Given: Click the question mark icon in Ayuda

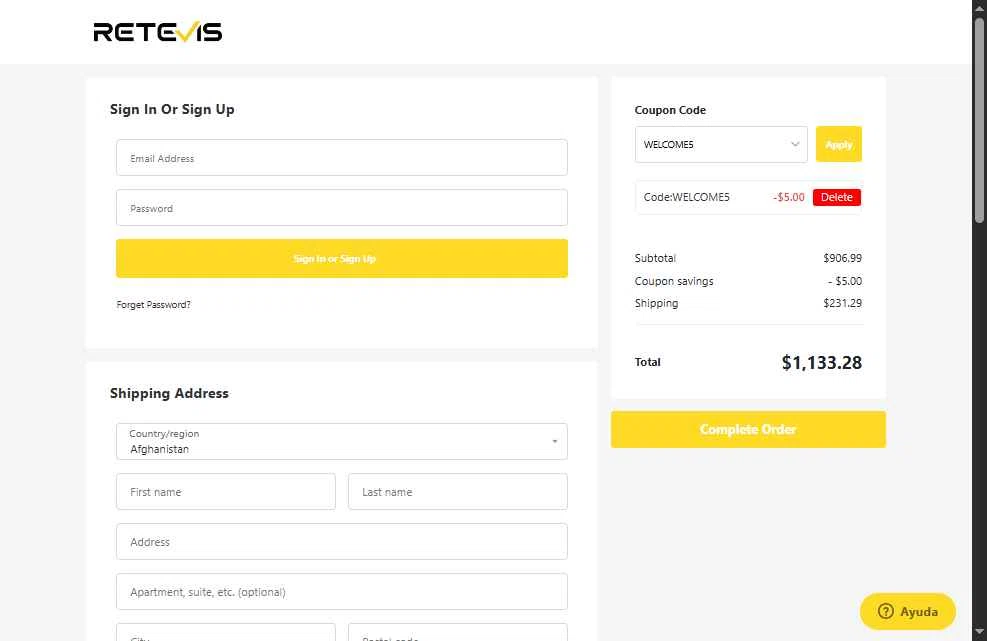Looking at the screenshot, I should point(886,611).
